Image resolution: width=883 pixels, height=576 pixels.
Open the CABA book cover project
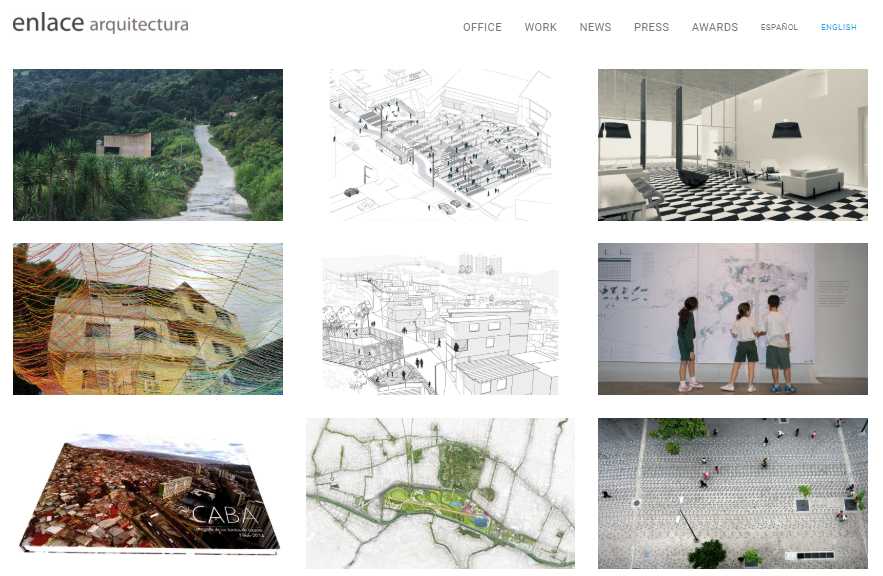tap(148, 494)
